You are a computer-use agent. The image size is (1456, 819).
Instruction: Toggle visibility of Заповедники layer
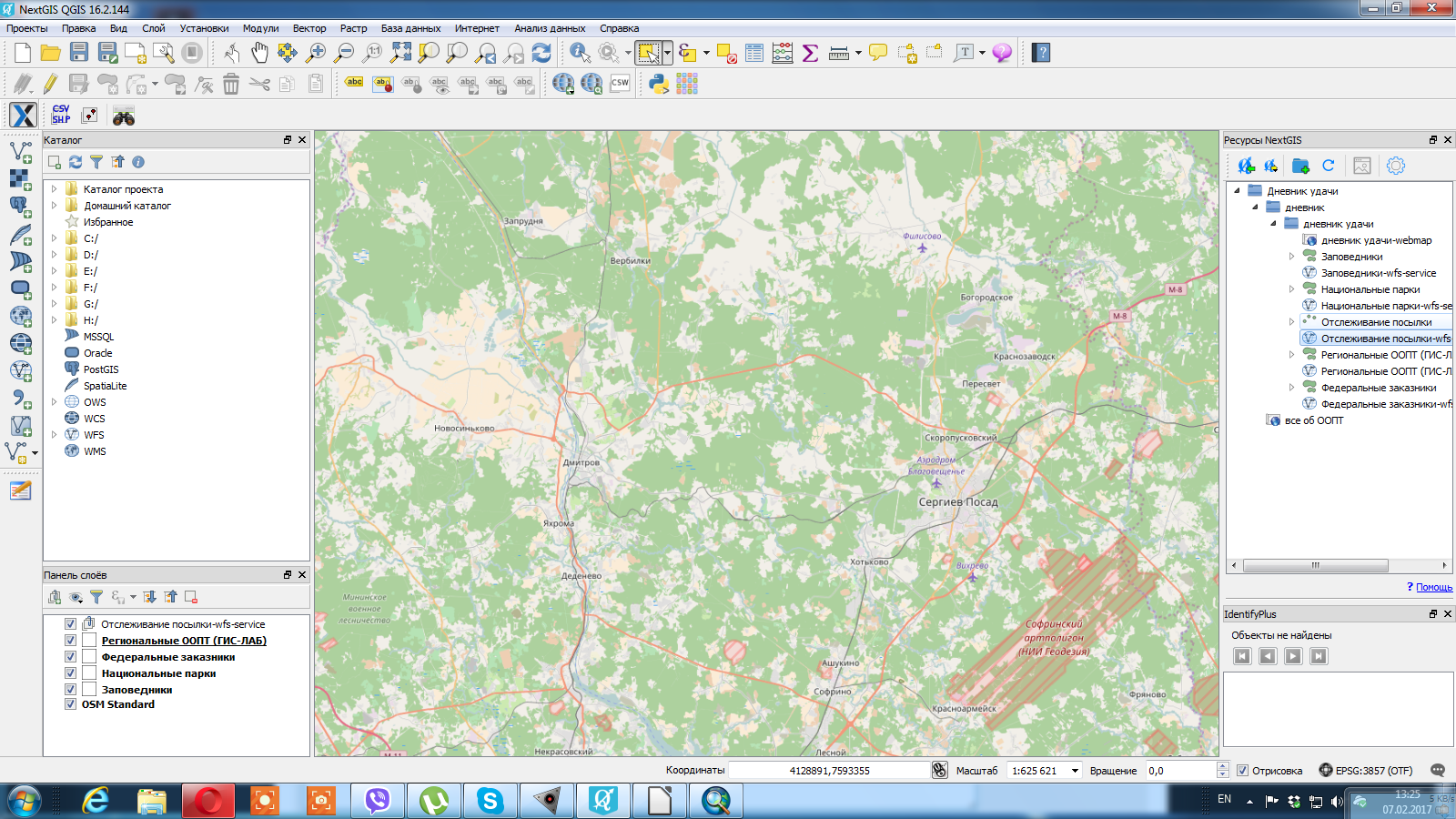click(70, 690)
